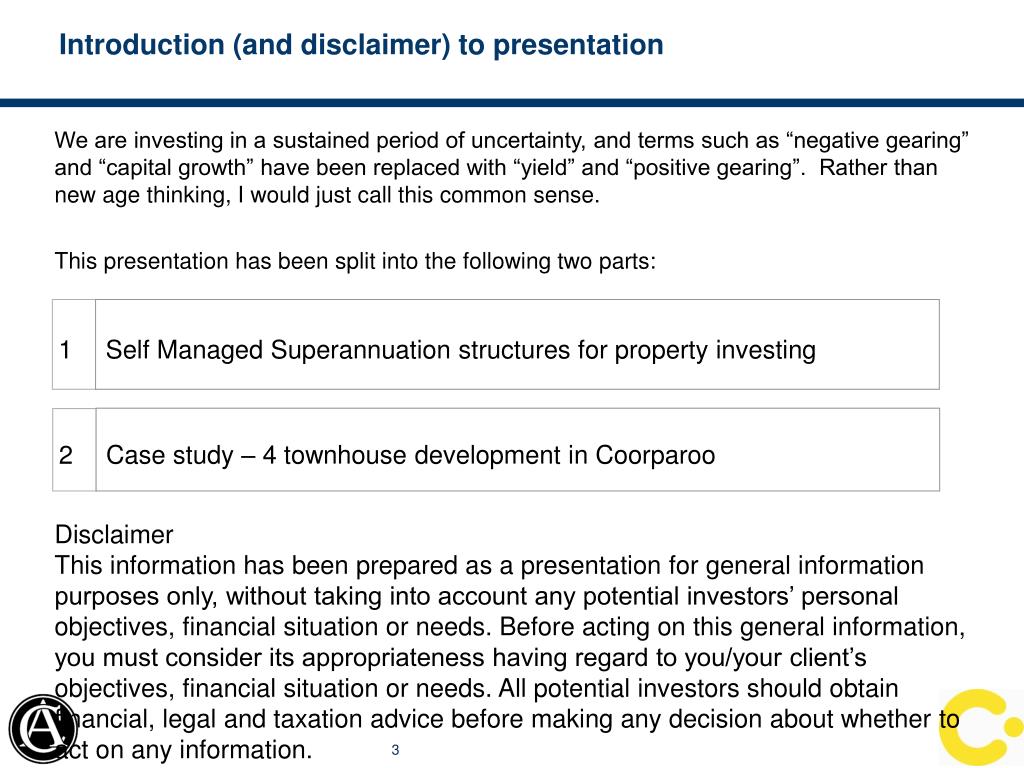Click the word 'Coorparoo' in row 2
1024x768 pixels.
pos(655,455)
